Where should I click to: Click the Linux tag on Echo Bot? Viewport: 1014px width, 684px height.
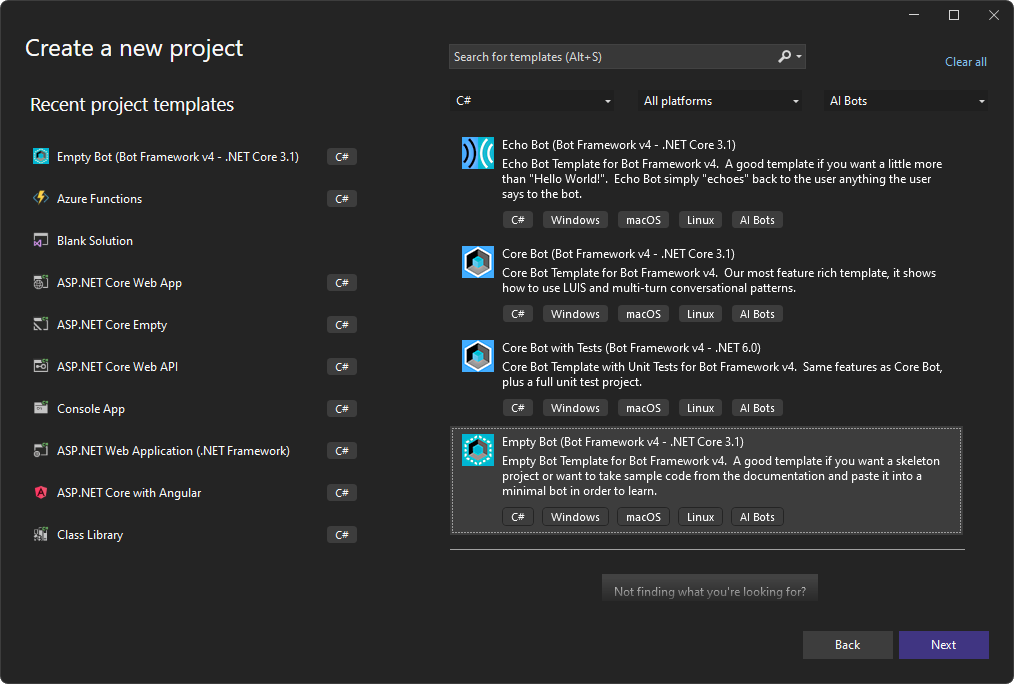point(700,219)
